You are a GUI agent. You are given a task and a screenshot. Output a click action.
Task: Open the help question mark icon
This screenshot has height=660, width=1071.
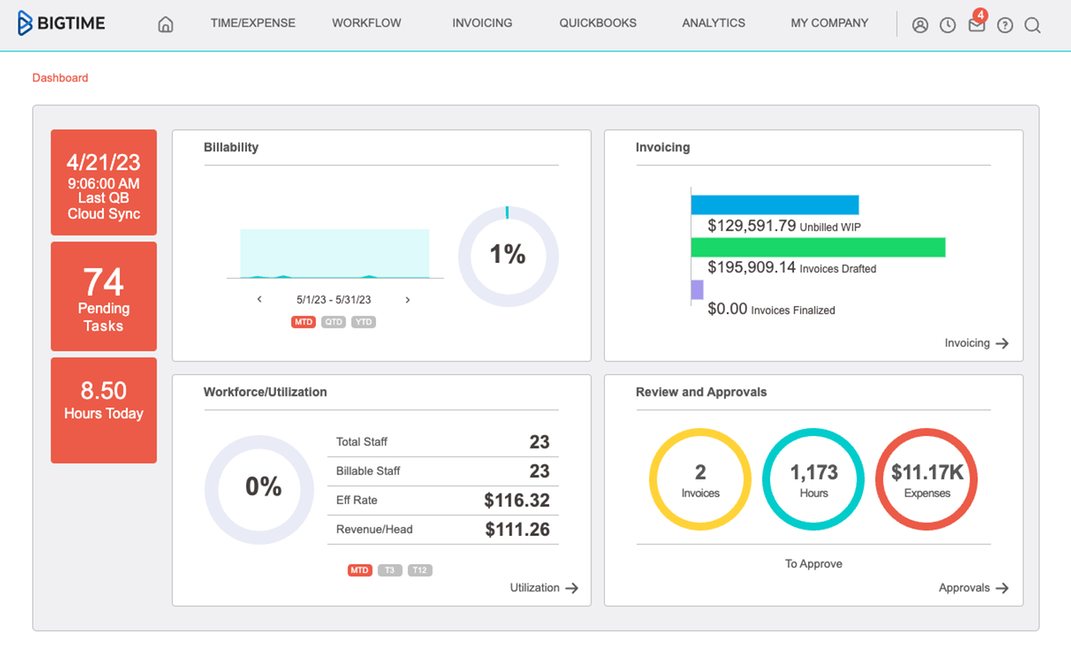point(1005,25)
